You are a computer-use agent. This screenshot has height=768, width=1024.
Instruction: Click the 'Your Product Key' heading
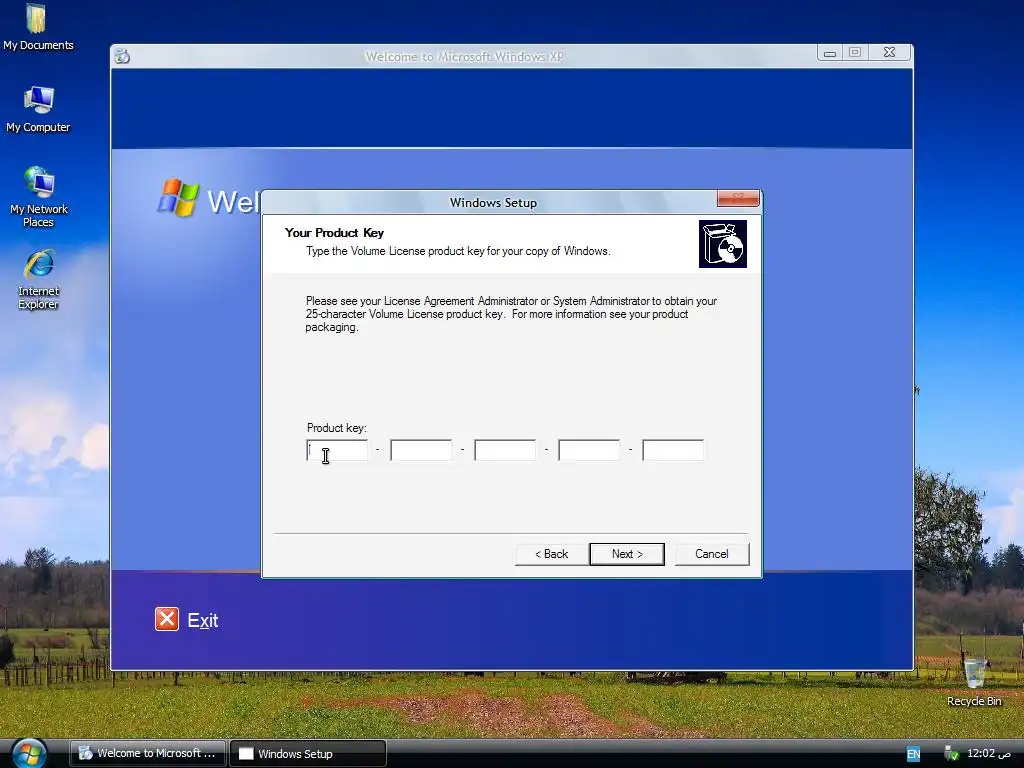click(334, 232)
